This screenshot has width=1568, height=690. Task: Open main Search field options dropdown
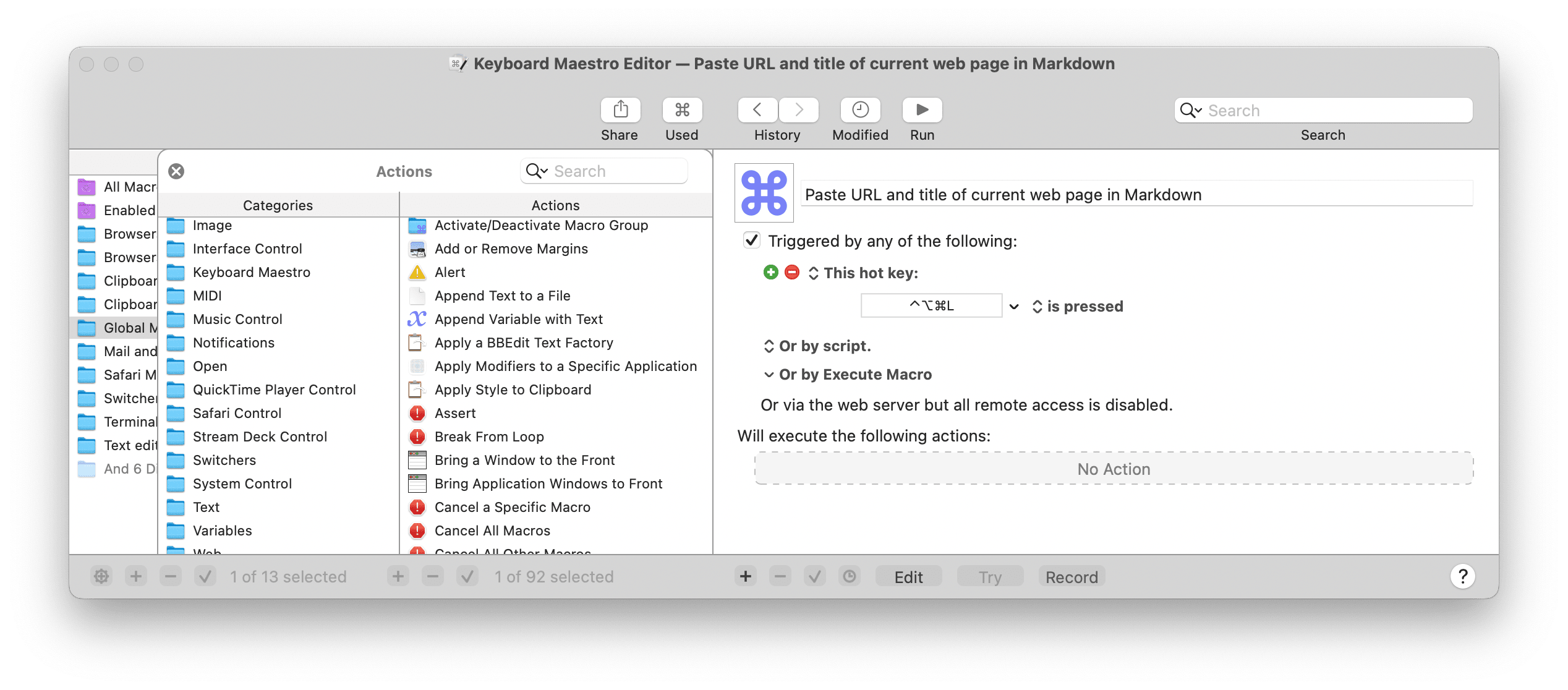click(x=1190, y=110)
